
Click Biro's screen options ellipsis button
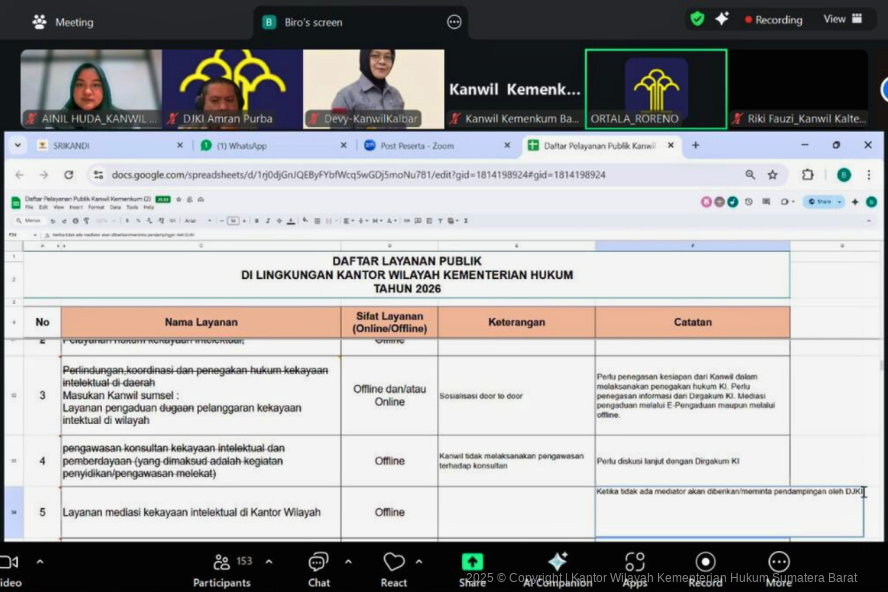point(454,22)
